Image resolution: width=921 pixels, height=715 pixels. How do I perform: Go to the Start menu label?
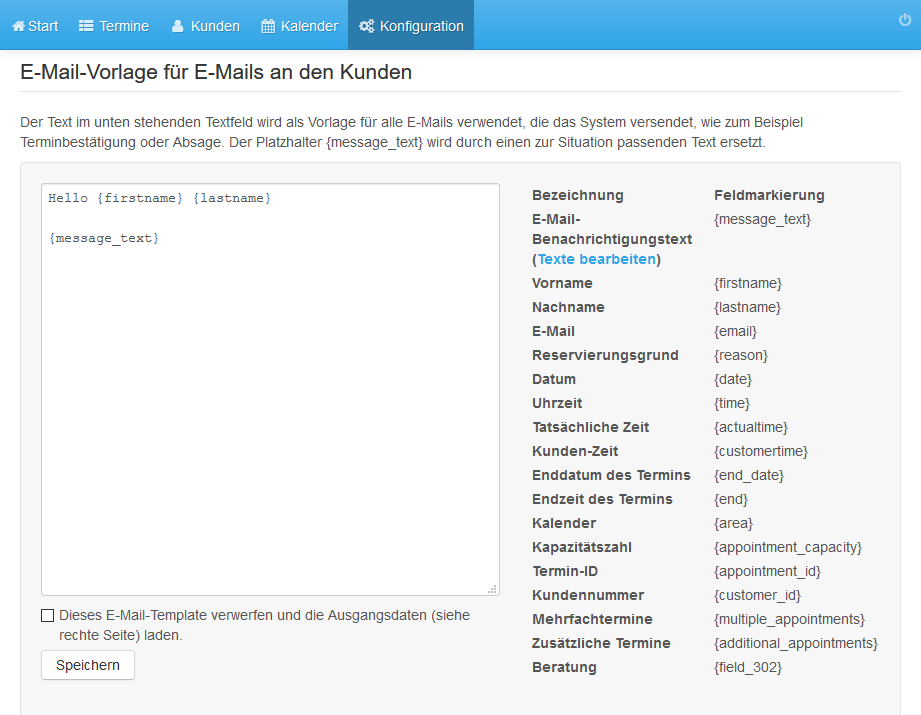click(43, 26)
